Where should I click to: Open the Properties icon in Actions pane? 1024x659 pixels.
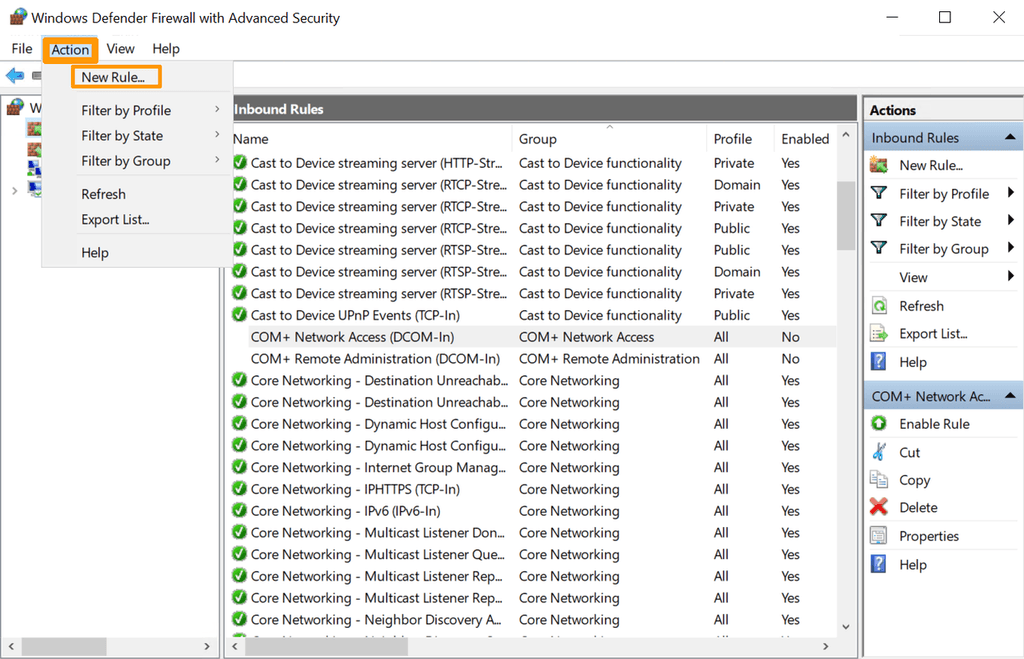(878, 535)
